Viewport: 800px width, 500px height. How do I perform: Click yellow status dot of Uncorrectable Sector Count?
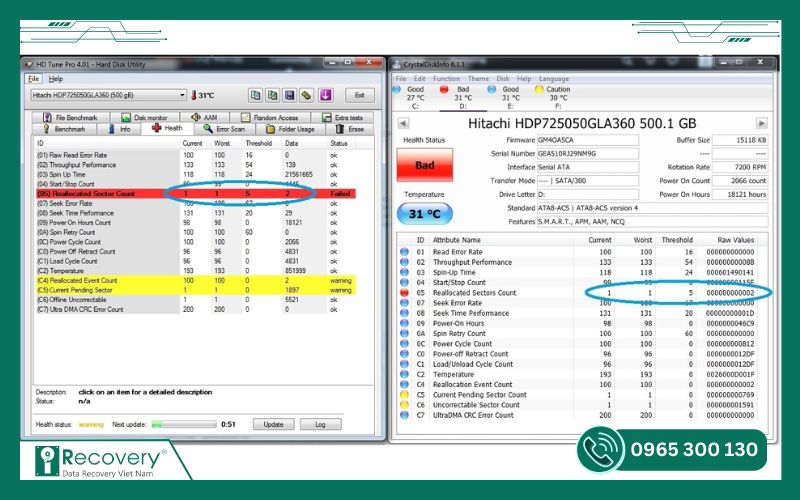click(x=405, y=405)
